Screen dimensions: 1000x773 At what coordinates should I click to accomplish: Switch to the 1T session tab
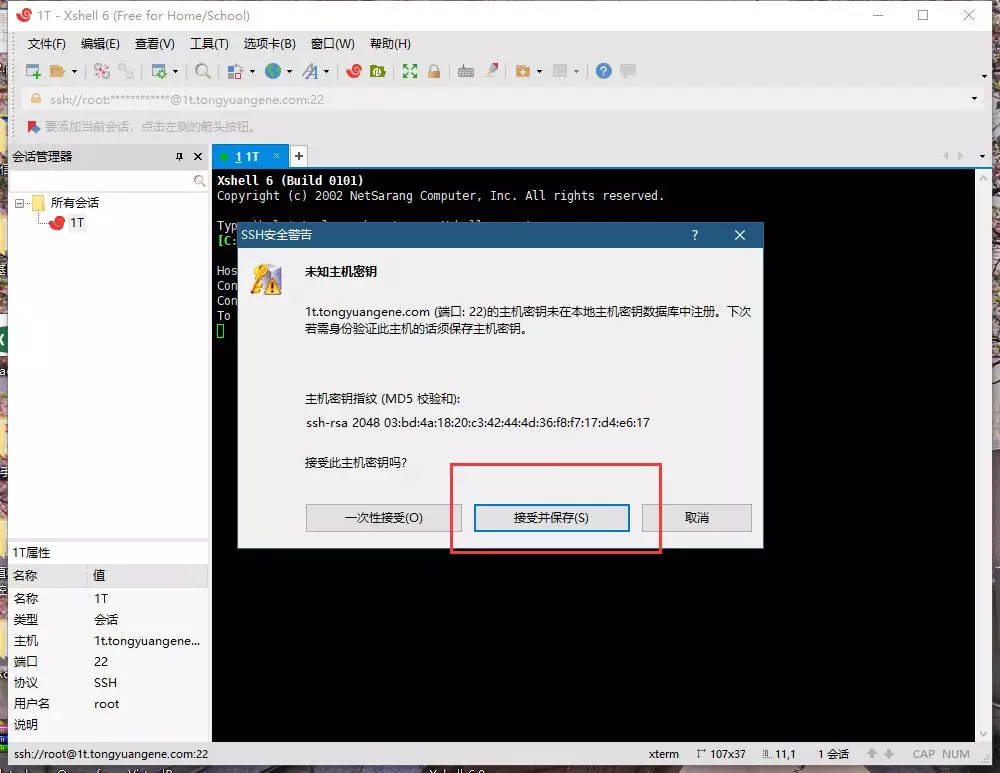(x=248, y=156)
